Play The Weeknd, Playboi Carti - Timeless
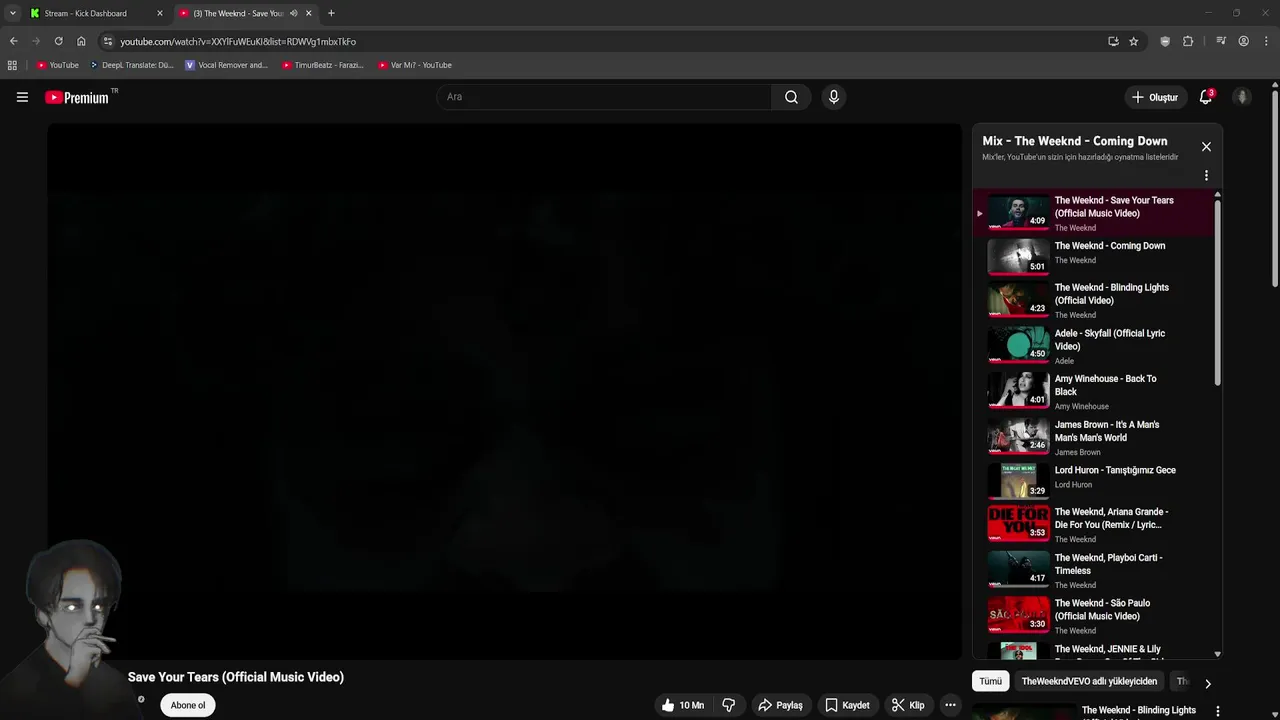Image resolution: width=1280 pixels, height=720 pixels. pos(1094,571)
